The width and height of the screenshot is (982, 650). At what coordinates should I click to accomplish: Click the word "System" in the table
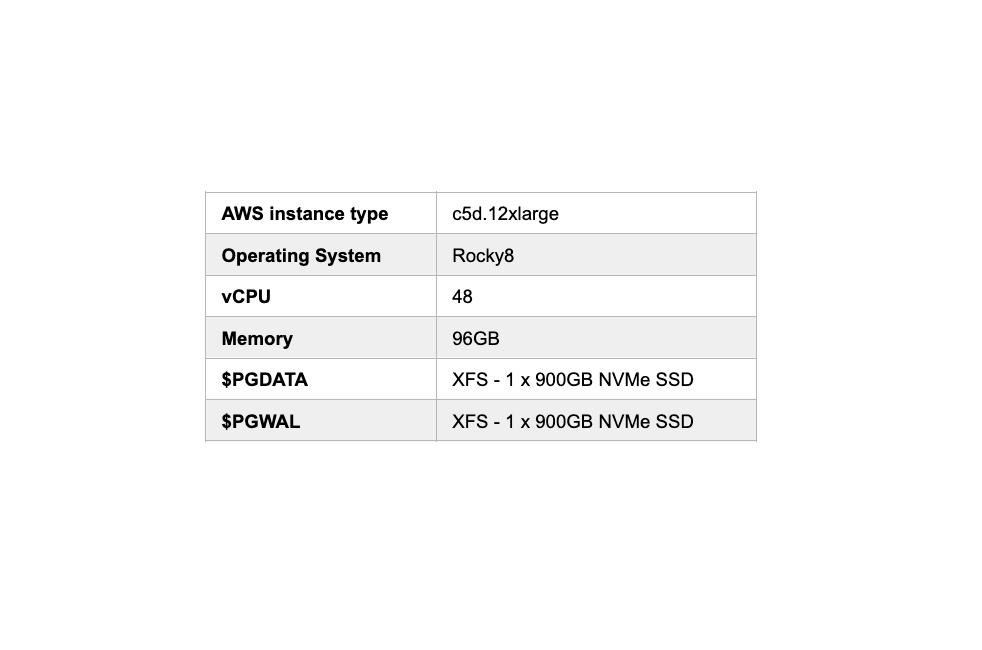click(x=348, y=256)
